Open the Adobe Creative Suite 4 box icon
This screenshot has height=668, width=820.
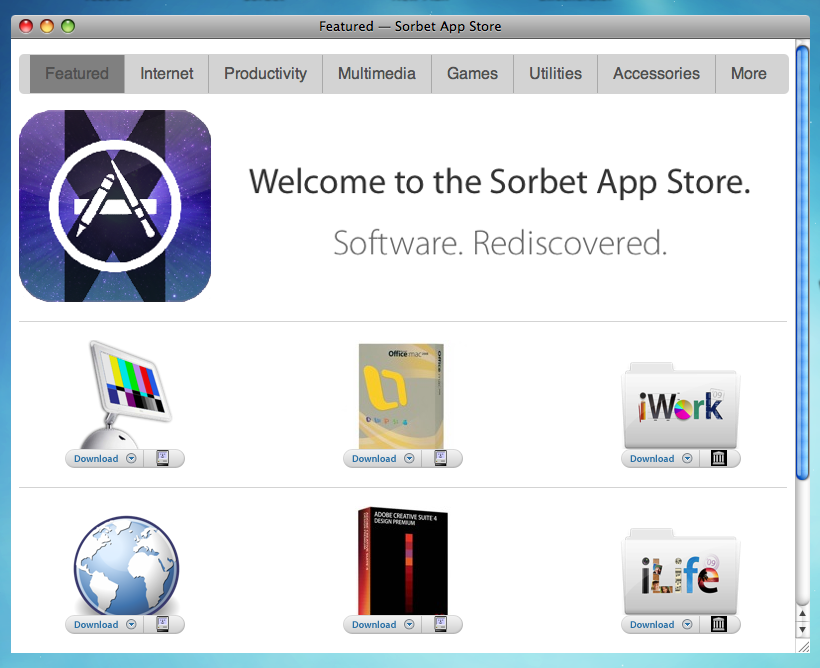[x=403, y=561]
